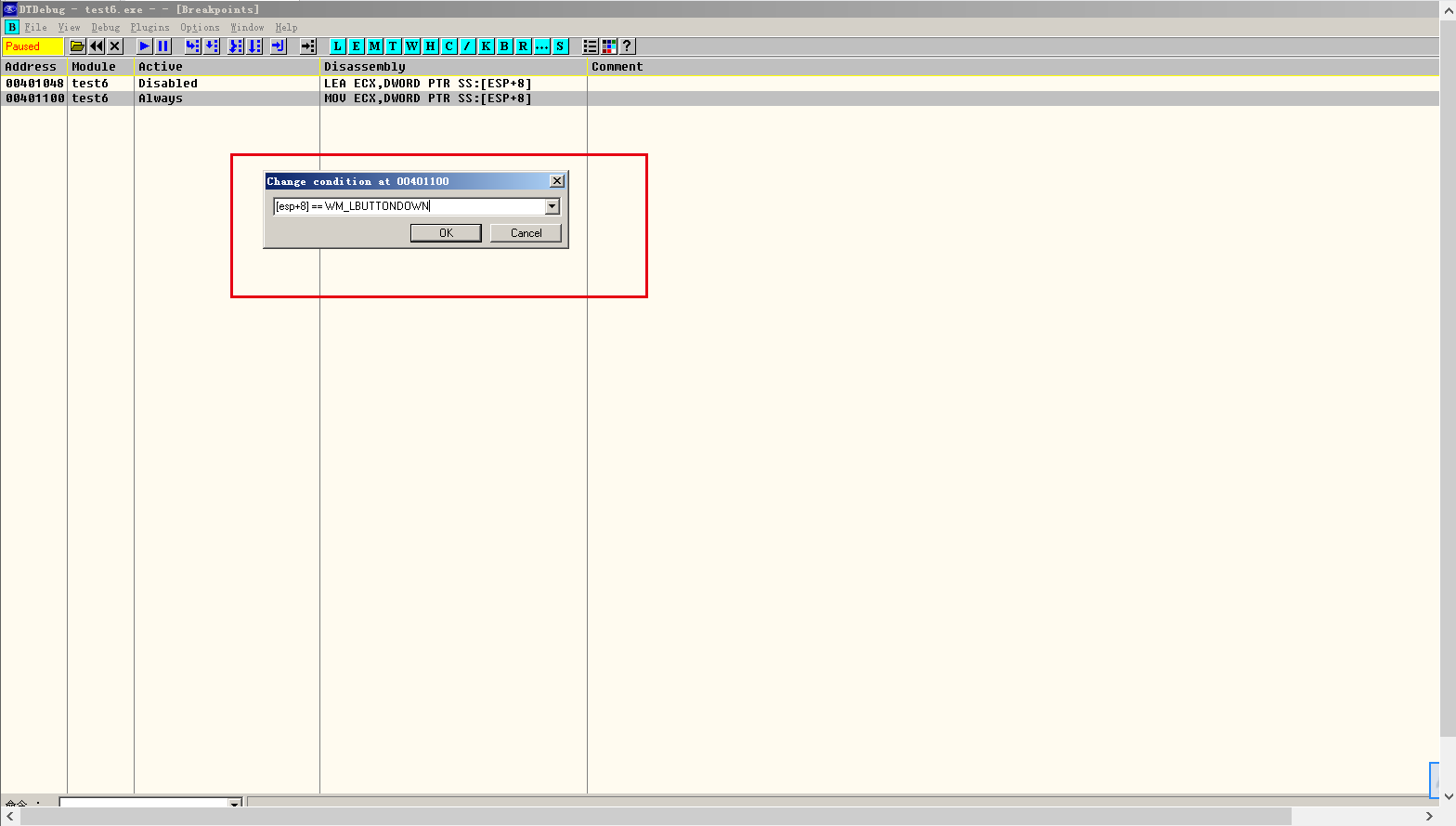Show Threads window via T button

pos(394,46)
